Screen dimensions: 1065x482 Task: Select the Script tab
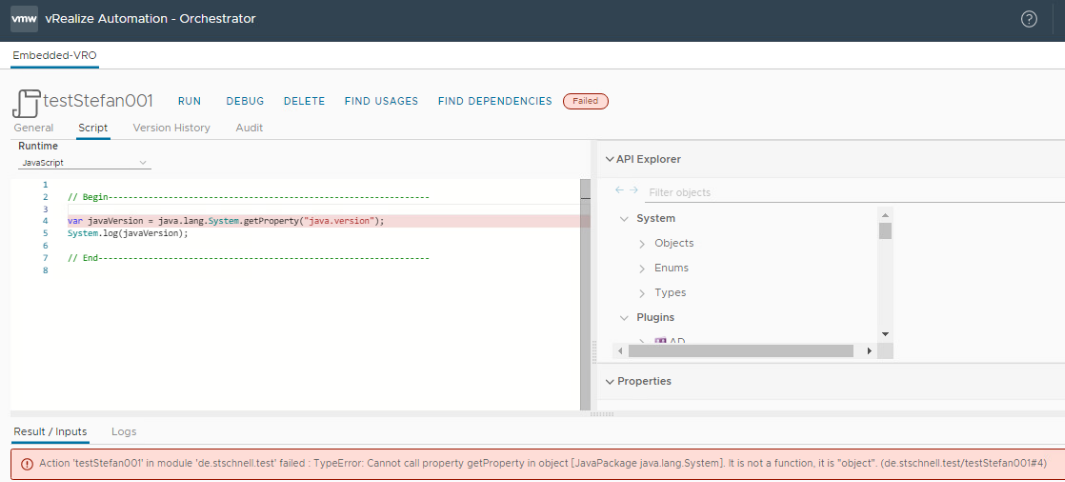click(x=93, y=128)
